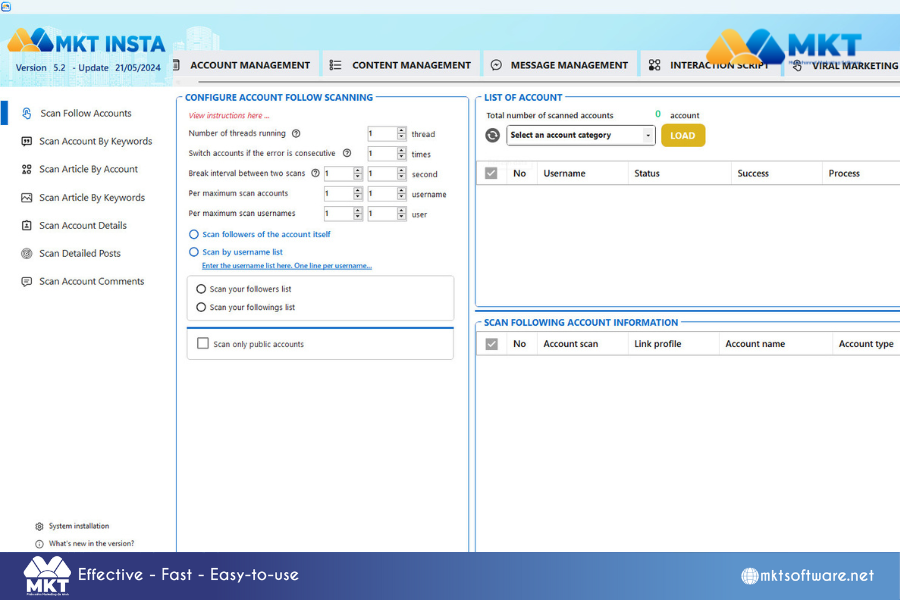Click the threads running number field
The height and width of the screenshot is (600, 900).
pos(382,134)
